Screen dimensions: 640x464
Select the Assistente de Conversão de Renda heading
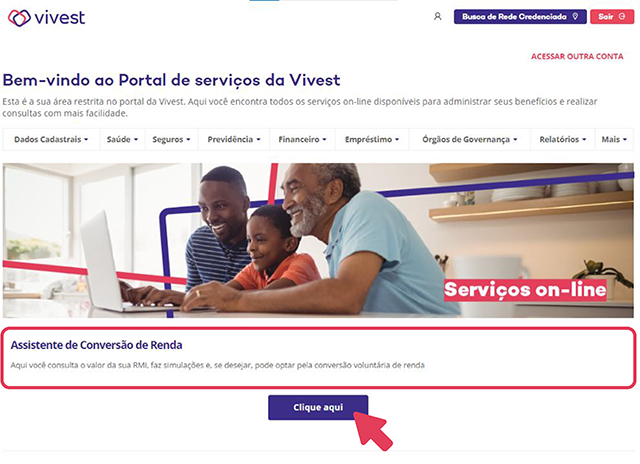tap(96, 345)
